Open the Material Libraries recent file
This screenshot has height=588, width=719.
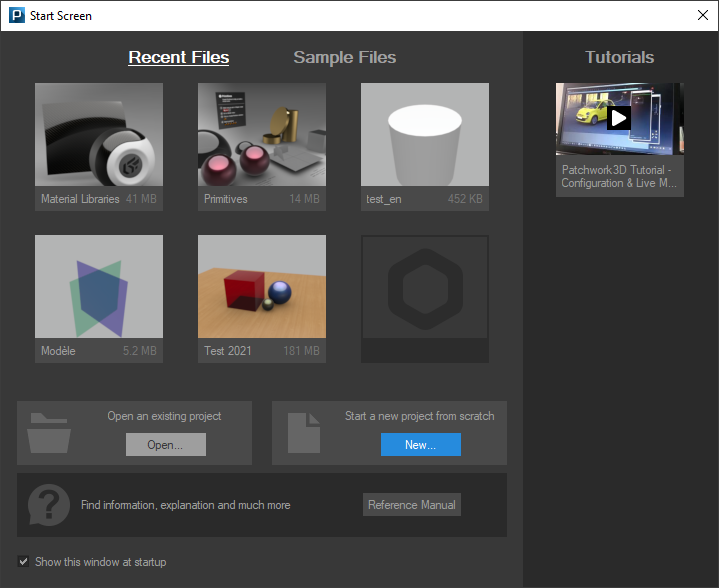coord(99,135)
